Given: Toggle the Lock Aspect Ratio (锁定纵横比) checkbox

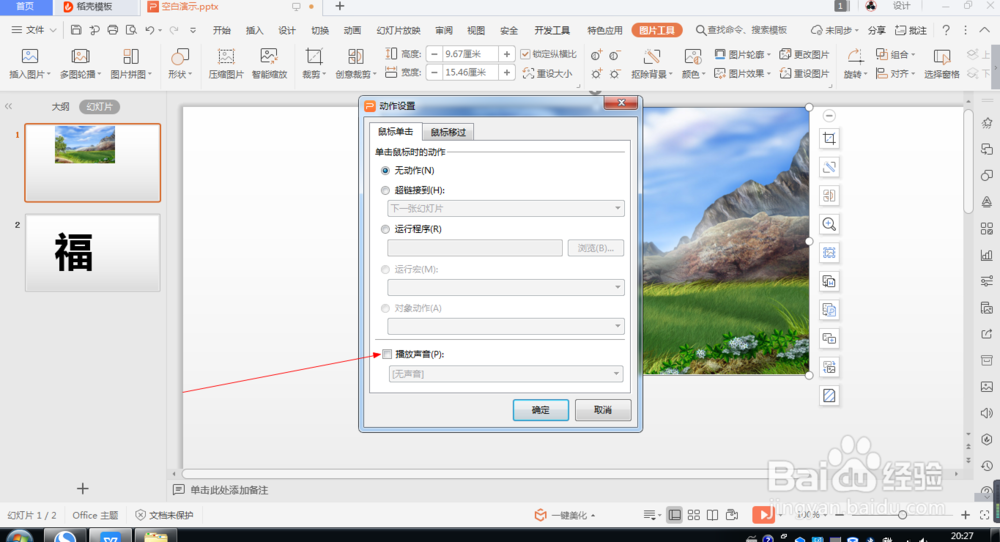Looking at the screenshot, I should pos(525,54).
